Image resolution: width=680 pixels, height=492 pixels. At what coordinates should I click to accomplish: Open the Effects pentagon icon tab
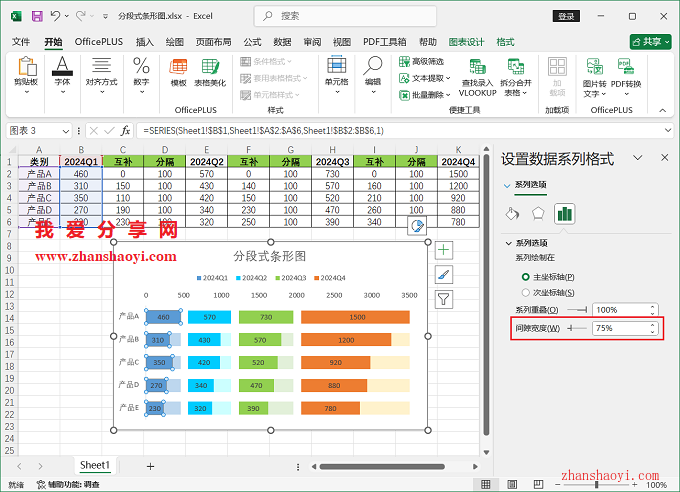pyautogui.click(x=538, y=213)
